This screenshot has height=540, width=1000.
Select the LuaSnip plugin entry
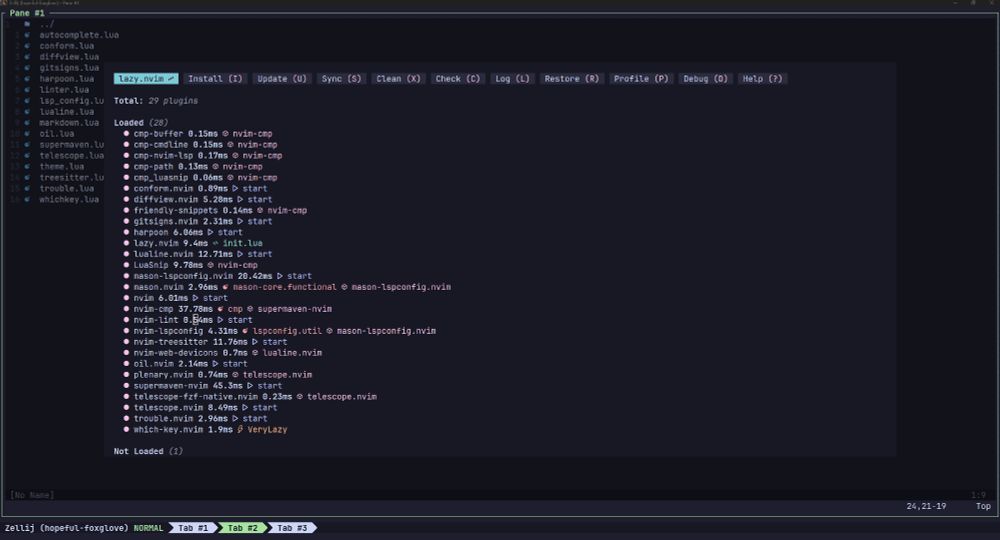(x=151, y=265)
